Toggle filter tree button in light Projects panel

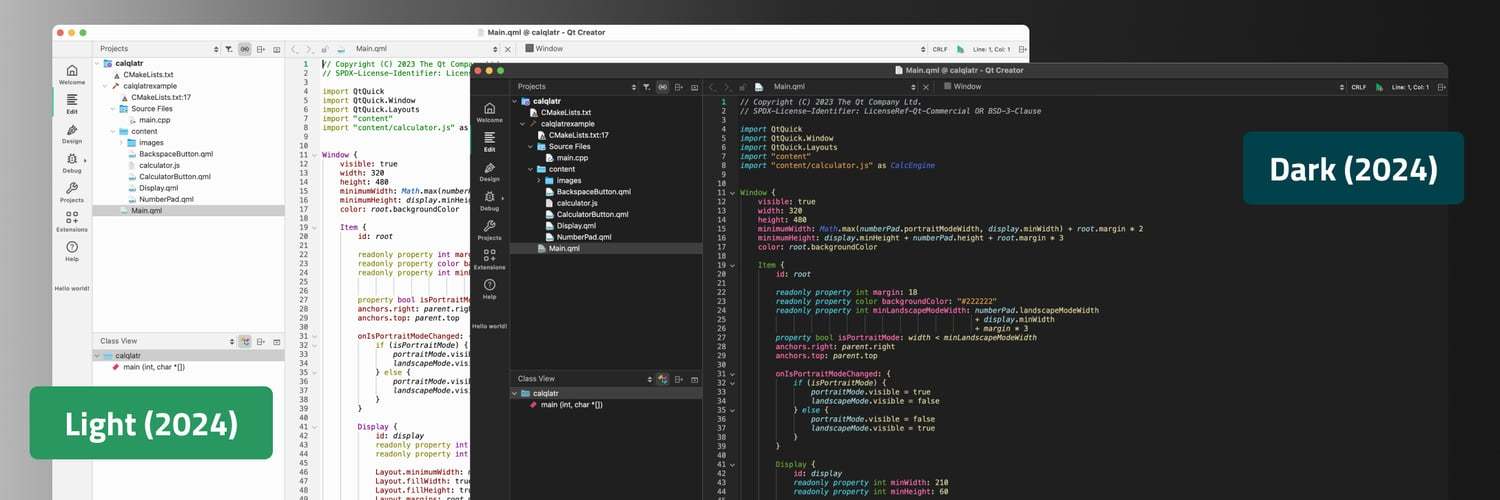click(x=228, y=48)
